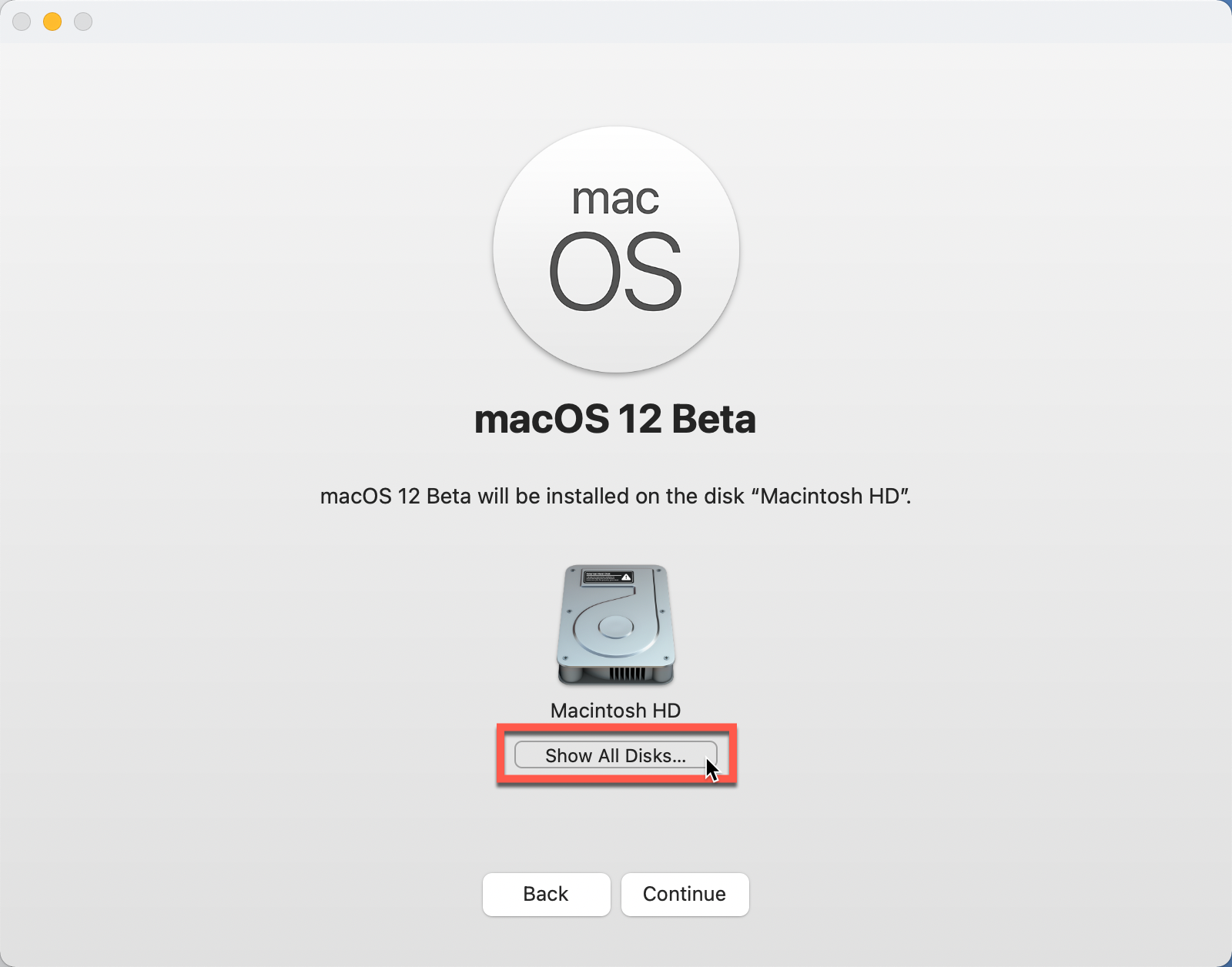Click the round macOS logo
The height and width of the screenshot is (967, 1232).
(x=616, y=249)
